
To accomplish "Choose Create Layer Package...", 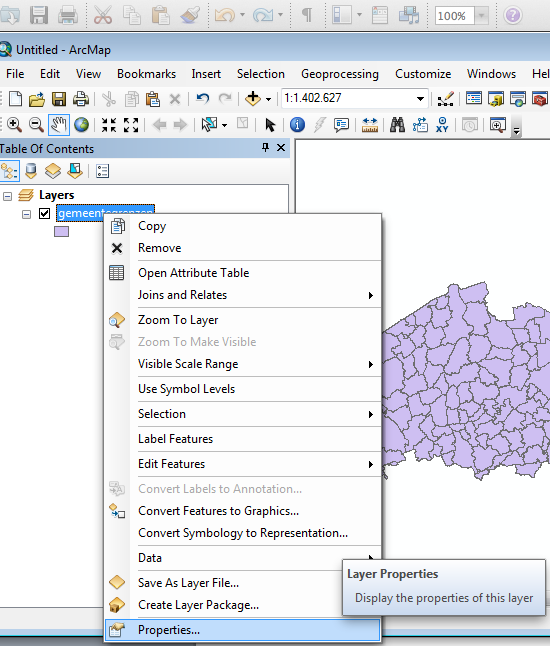I will (225, 605).
